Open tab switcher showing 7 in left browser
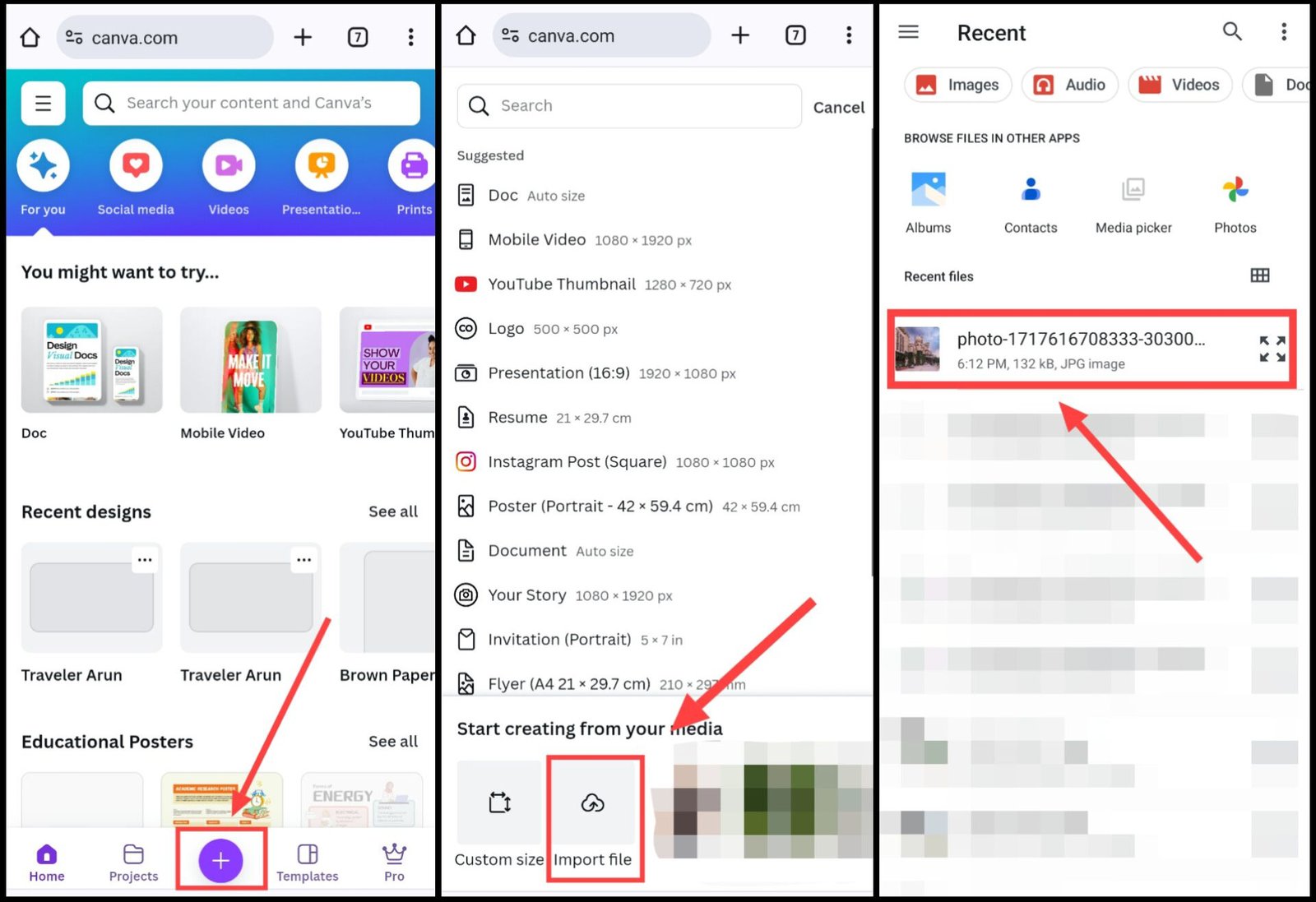Screen dimensions: 1316x902 coord(358,37)
